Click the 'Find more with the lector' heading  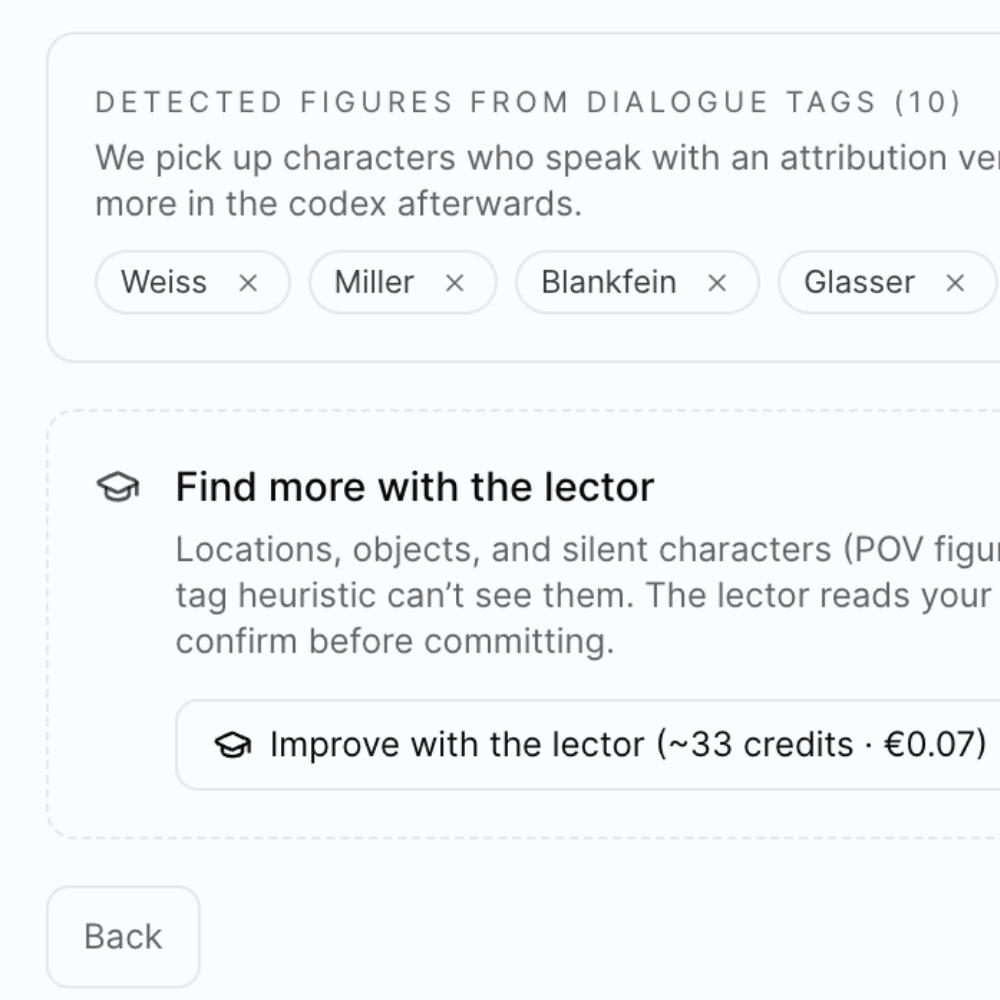[x=415, y=487]
